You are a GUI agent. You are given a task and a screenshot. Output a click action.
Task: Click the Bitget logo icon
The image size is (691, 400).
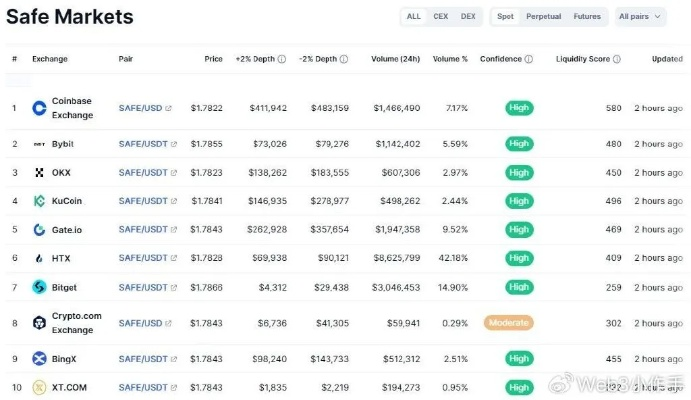tap(40, 287)
